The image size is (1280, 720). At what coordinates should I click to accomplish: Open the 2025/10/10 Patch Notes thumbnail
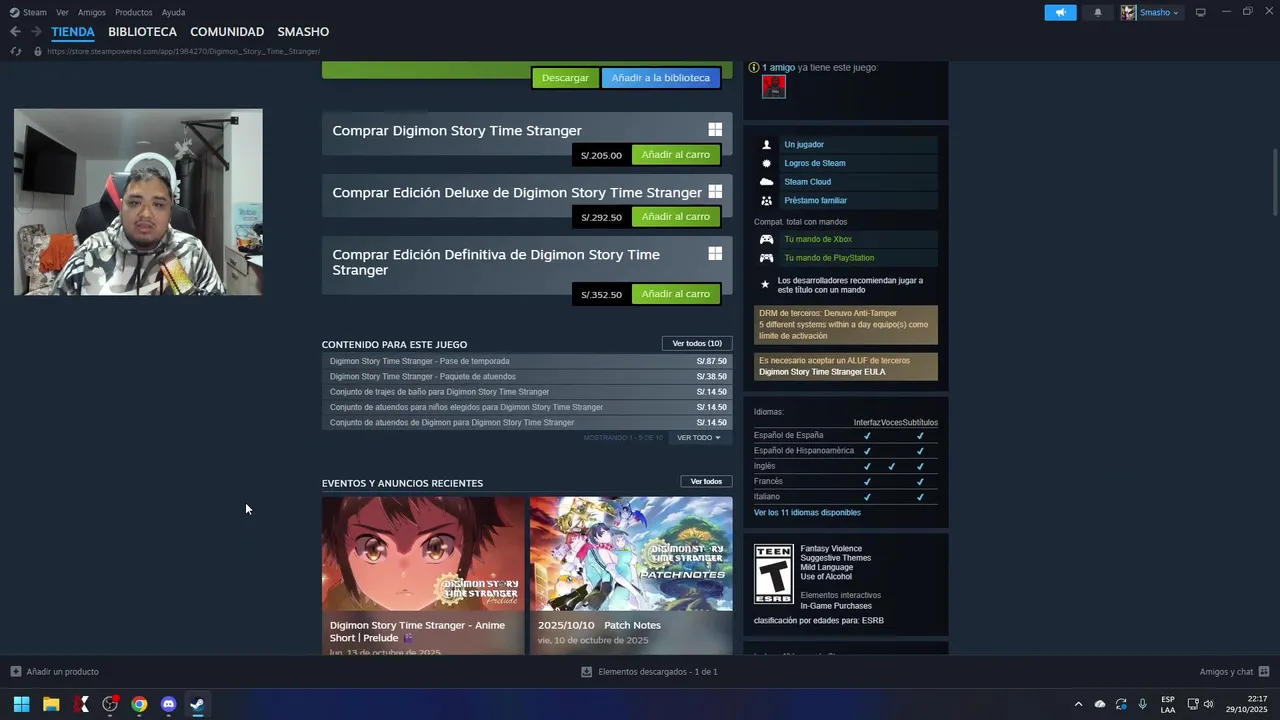[631, 553]
